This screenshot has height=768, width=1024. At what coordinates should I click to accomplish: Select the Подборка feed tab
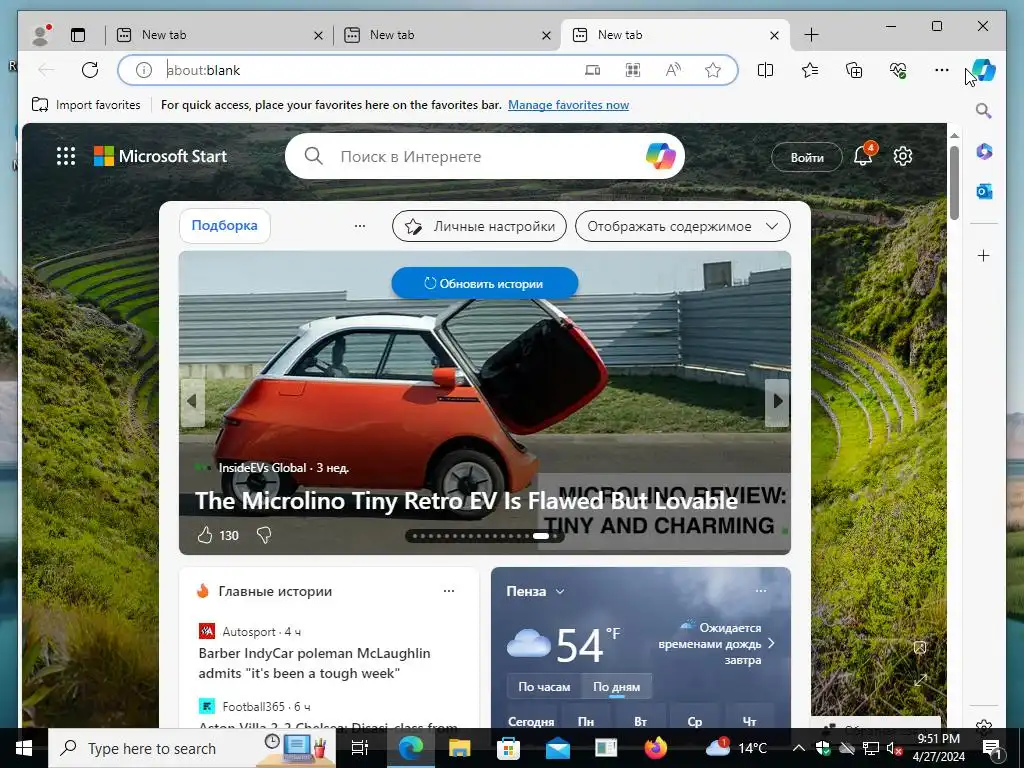225,225
